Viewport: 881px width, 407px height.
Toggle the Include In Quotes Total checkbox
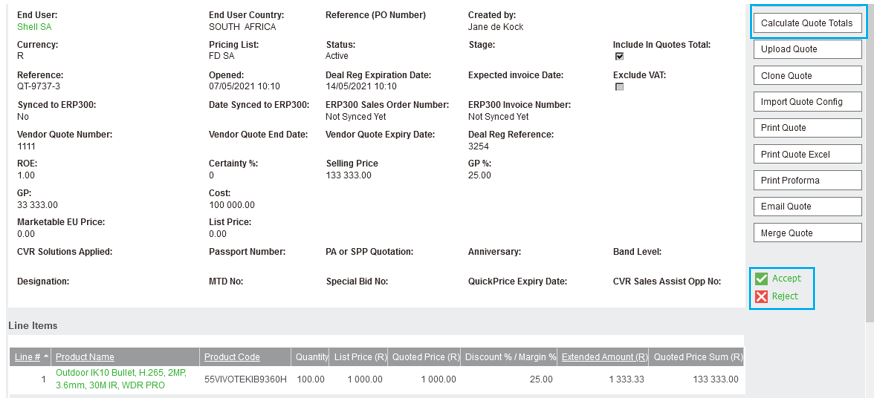coord(619,57)
